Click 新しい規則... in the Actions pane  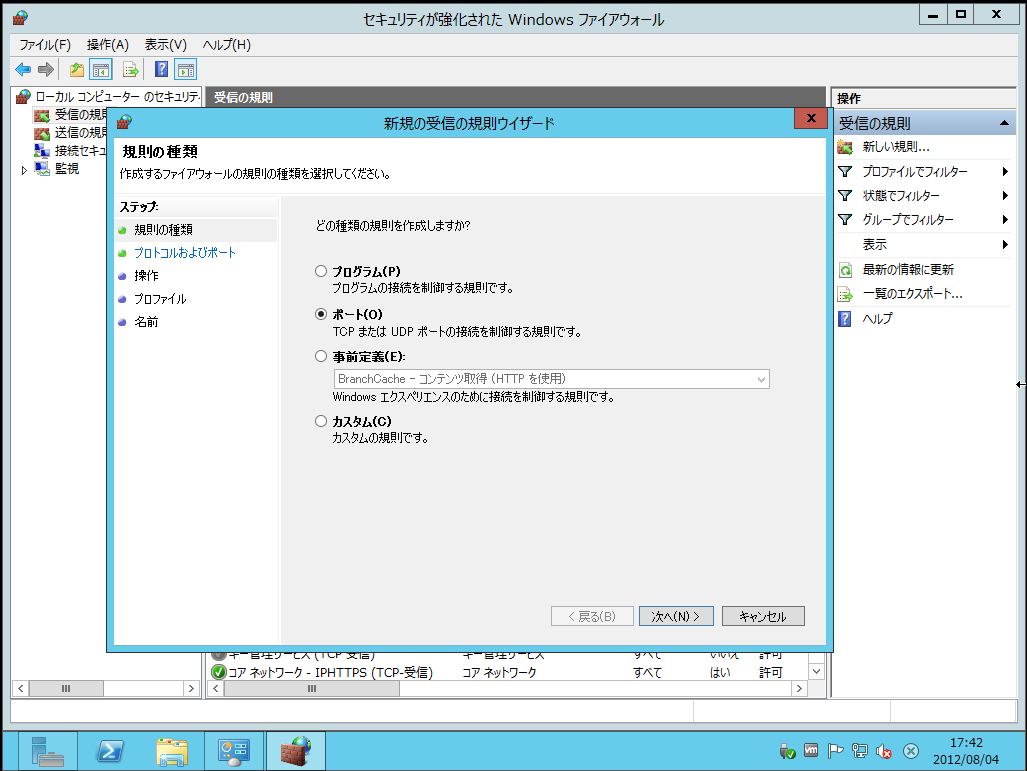click(896, 147)
